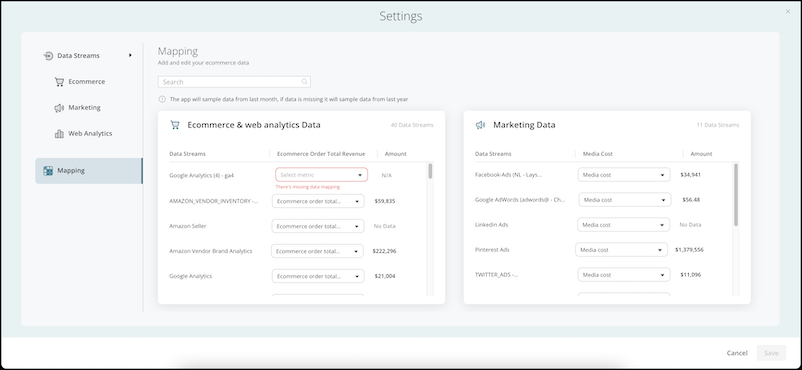Click 'No Data' for Amazon Seller row

(385, 226)
